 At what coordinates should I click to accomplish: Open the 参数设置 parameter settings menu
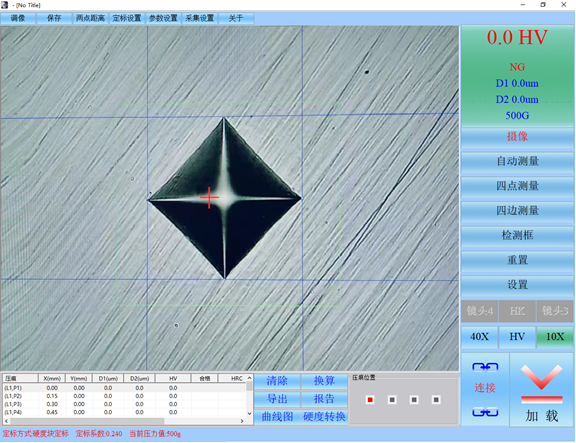[163, 18]
